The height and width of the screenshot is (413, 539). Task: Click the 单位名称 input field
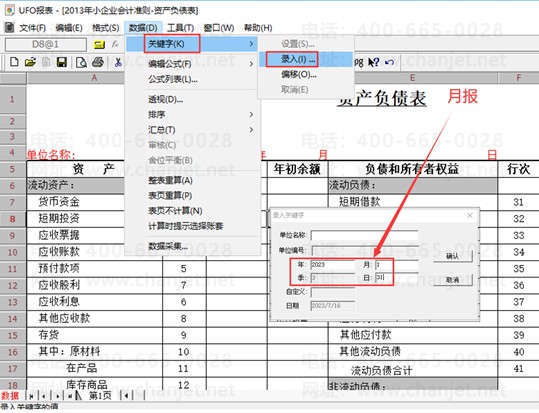point(364,235)
